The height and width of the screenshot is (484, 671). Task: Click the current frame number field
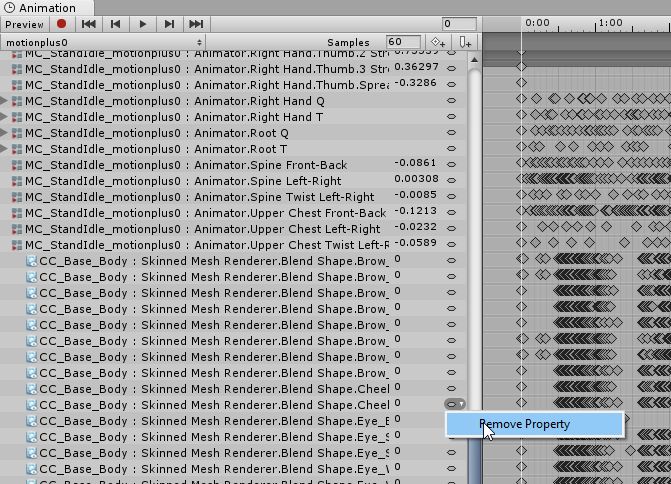click(x=459, y=24)
